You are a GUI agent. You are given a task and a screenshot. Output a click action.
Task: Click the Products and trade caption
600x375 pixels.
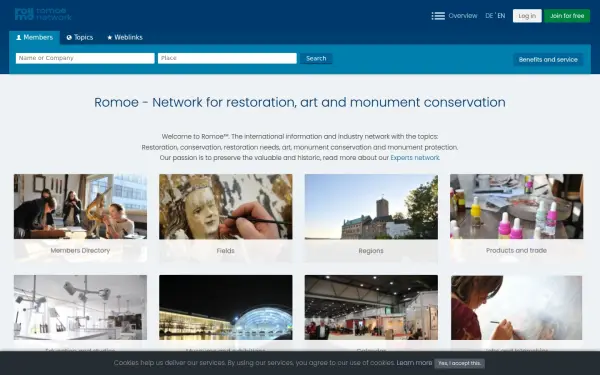[x=516, y=251]
